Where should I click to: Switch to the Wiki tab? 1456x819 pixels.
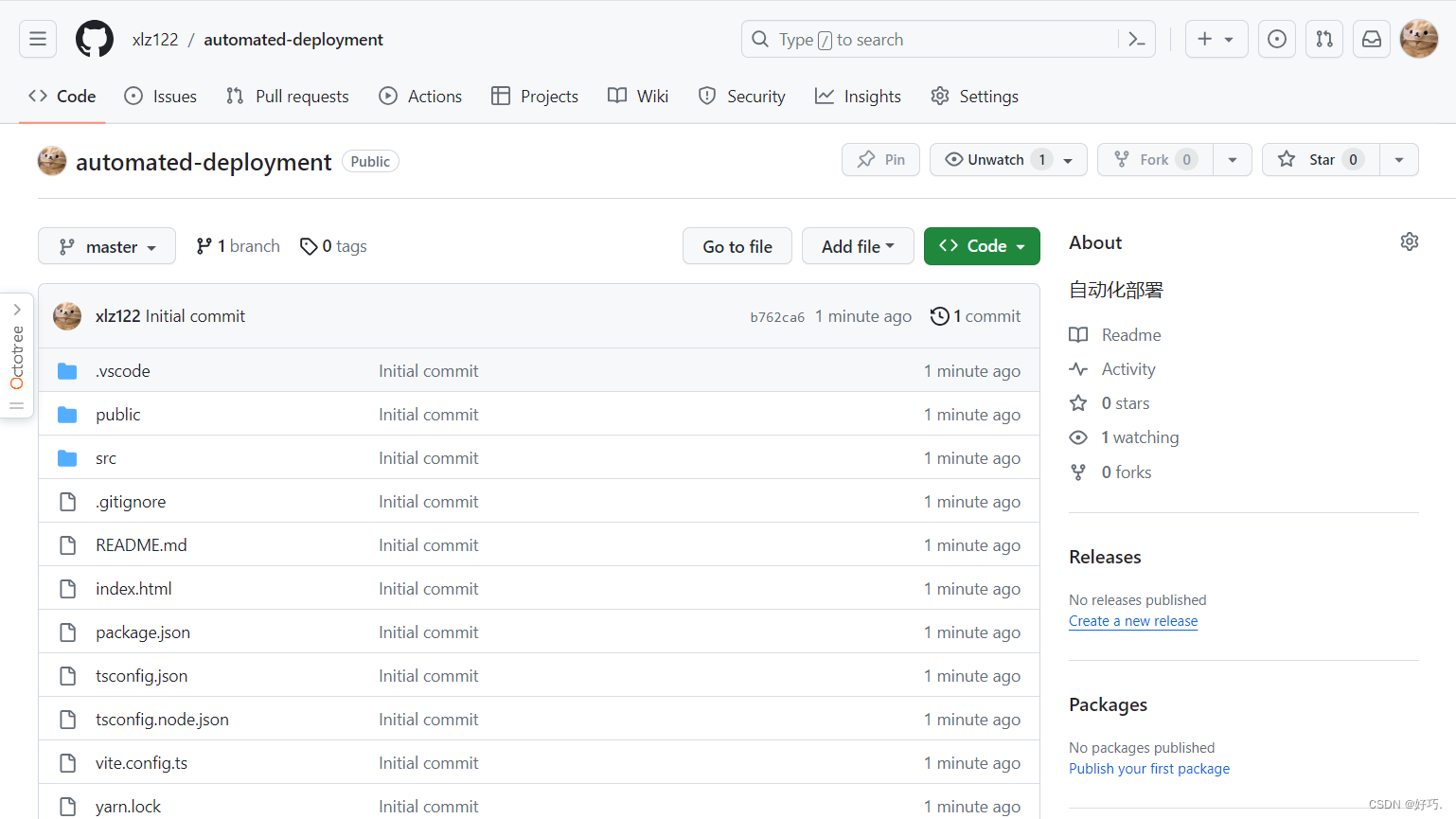(x=638, y=97)
